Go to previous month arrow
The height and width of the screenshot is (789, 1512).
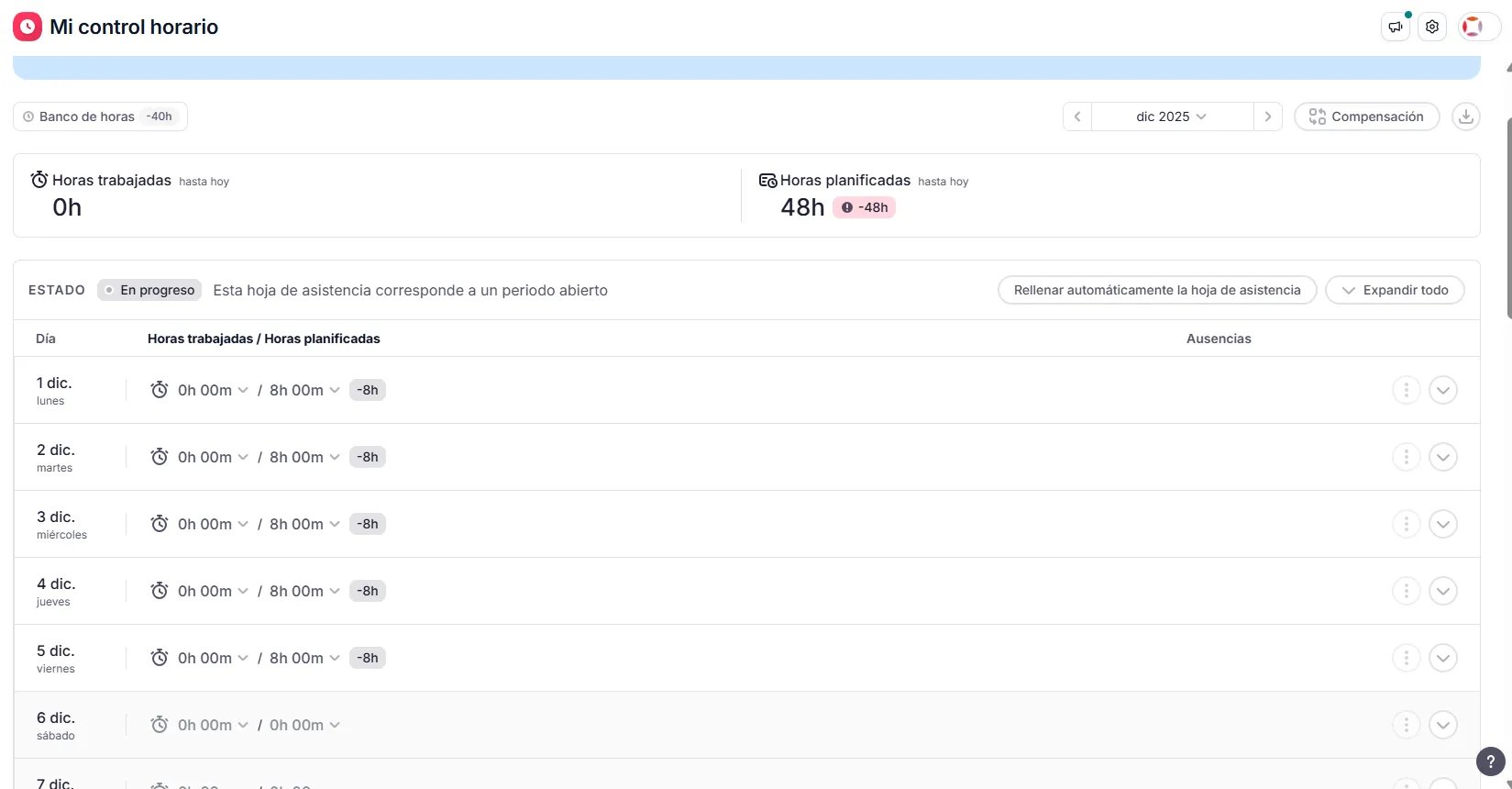tap(1077, 117)
